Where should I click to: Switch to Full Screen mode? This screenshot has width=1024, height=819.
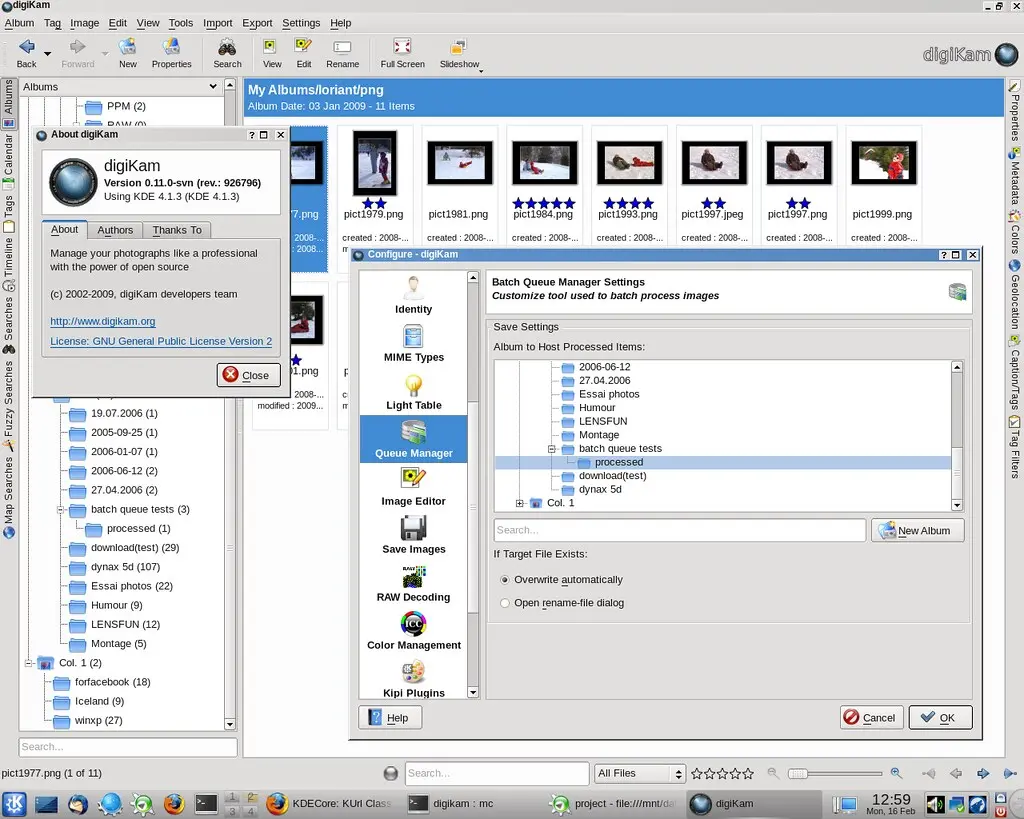(x=402, y=52)
